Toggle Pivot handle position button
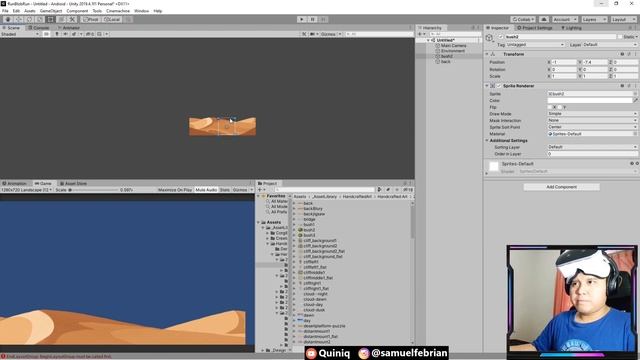This screenshot has height=360, width=640. [91, 19]
